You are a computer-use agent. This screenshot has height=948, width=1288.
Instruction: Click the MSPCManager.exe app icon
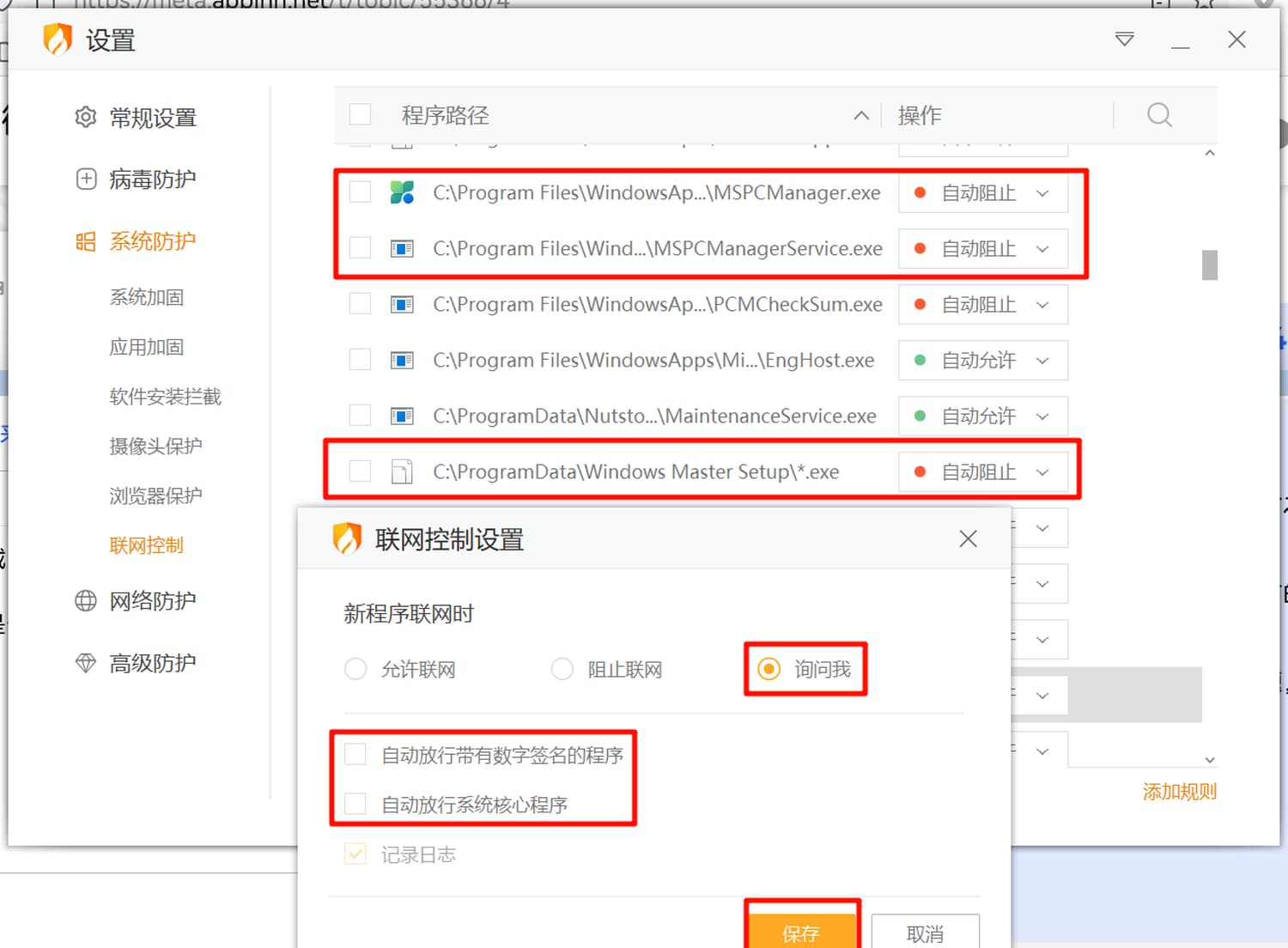click(x=402, y=192)
